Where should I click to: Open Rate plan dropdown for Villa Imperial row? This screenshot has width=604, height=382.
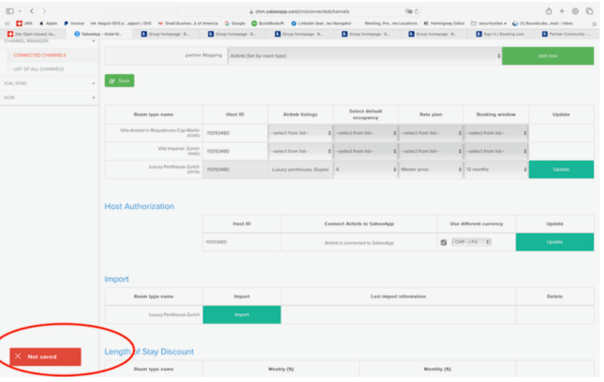pos(431,151)
